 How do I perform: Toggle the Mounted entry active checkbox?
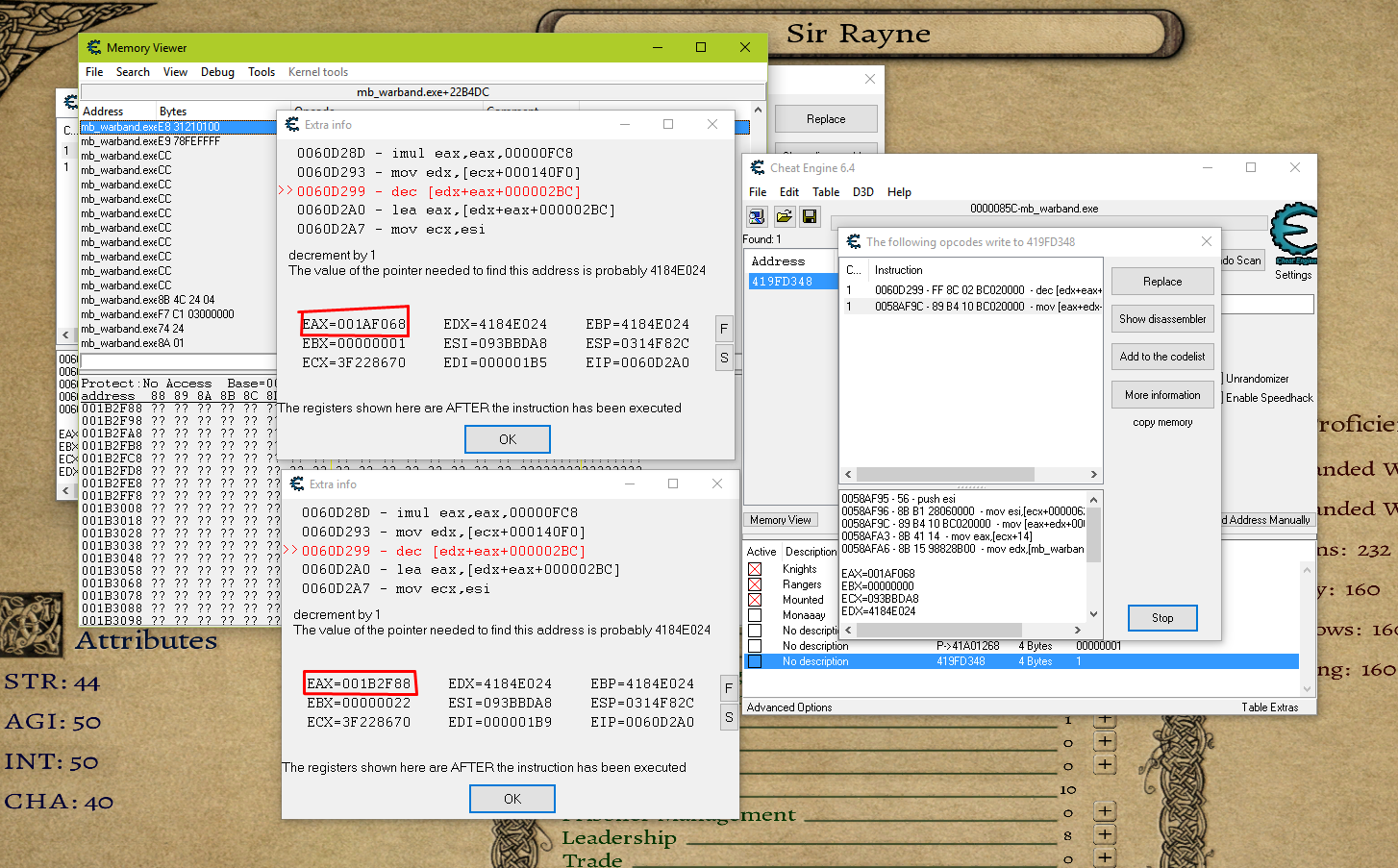(x=755, y=600)
